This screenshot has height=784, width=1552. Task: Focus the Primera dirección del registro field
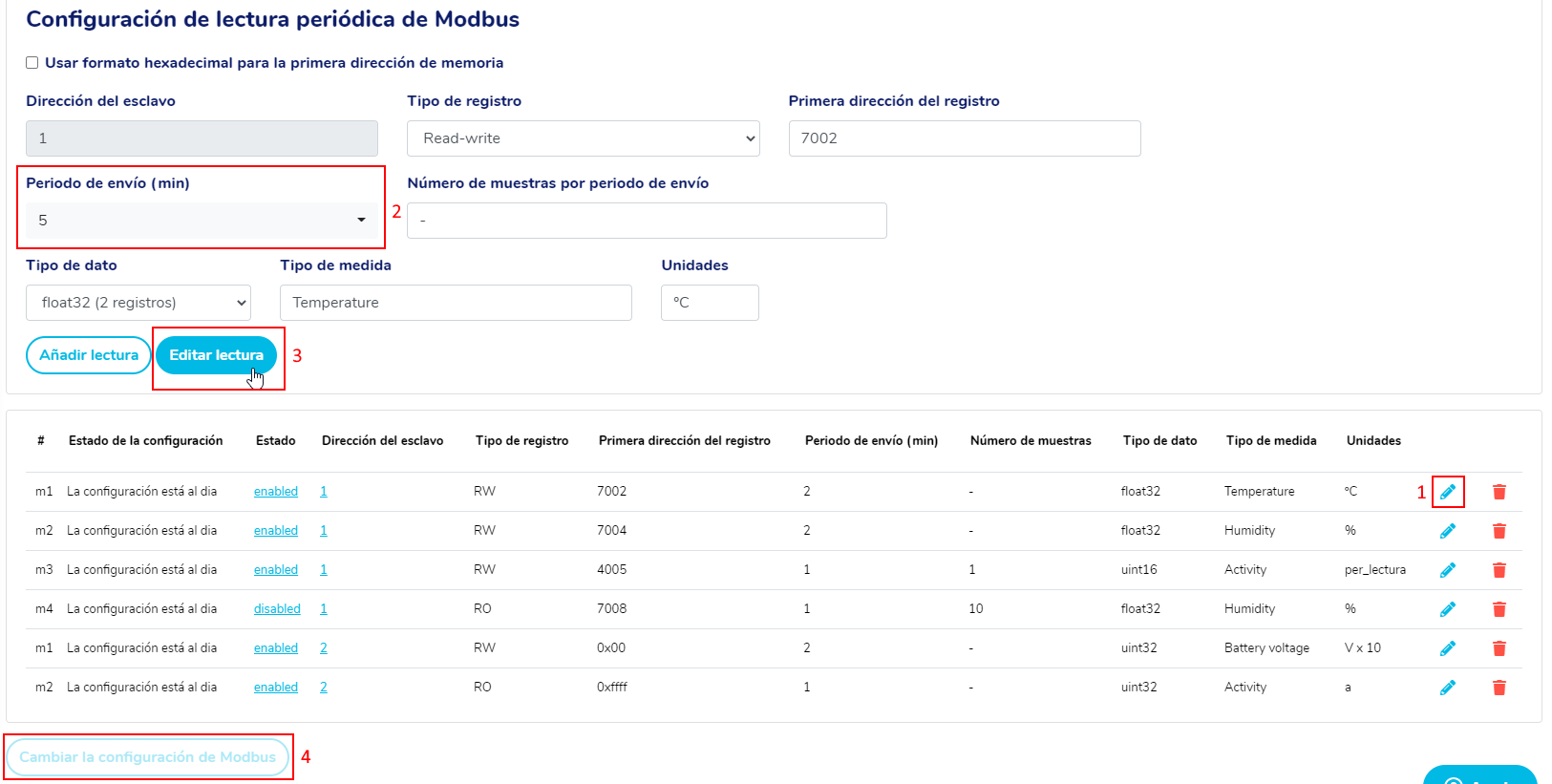964,138
